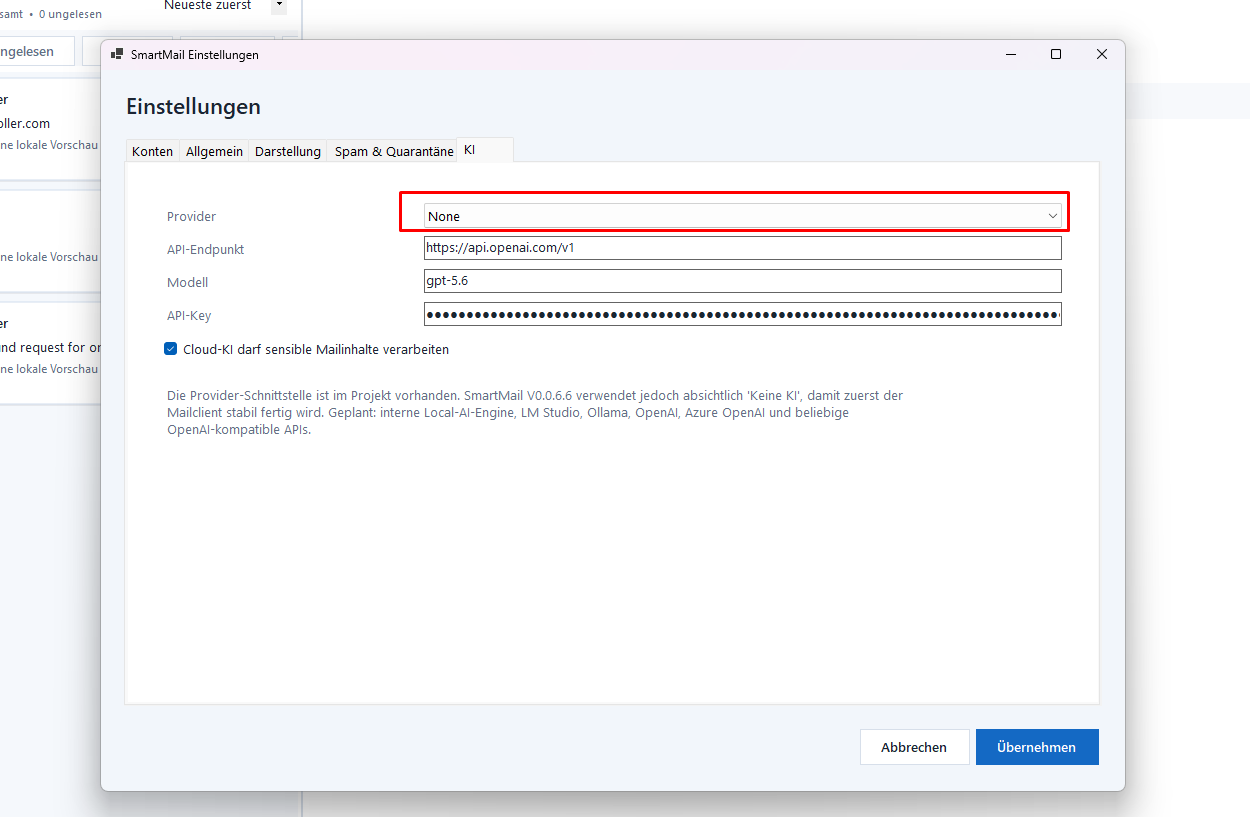This screenshot has width=1250, height=817.
Task: Switch to the Allgemein tab
Action: (x=214, y=152)
